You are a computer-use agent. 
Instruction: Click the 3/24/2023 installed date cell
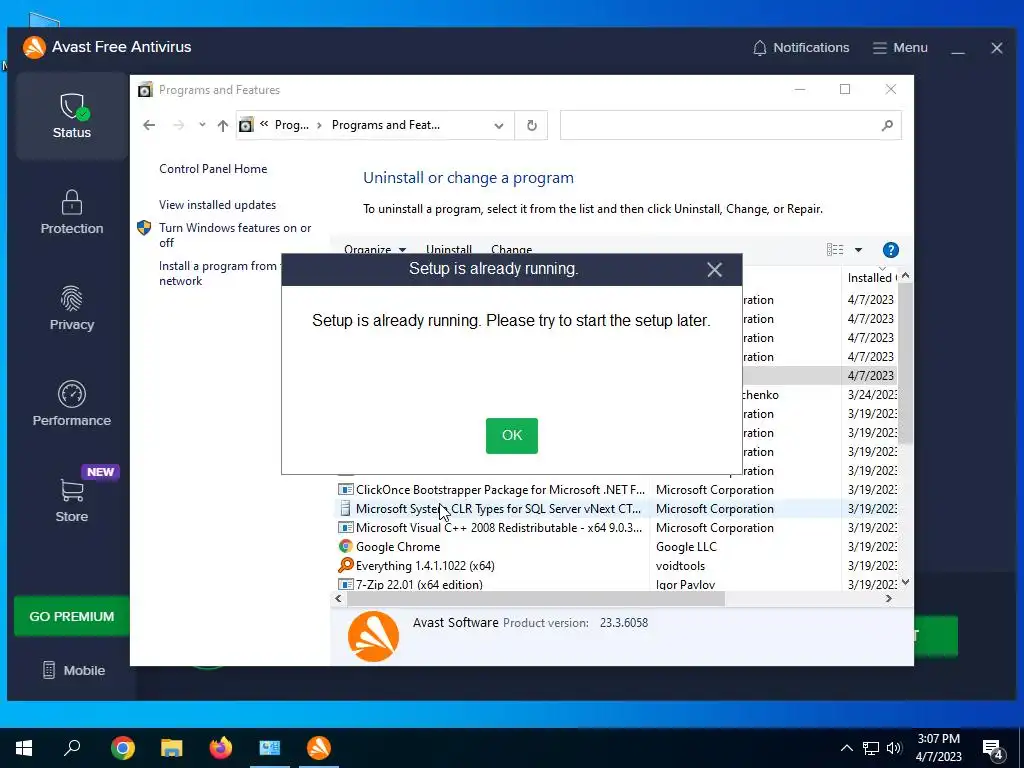tap(872, 394)
